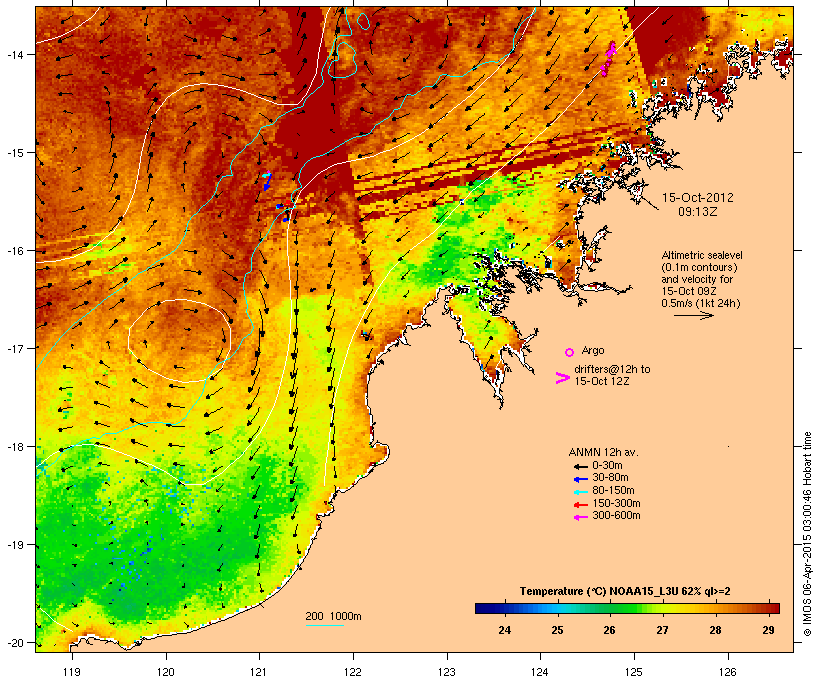
Task: Click the latitude axis label '-18'
Action: tap(14, 447)
